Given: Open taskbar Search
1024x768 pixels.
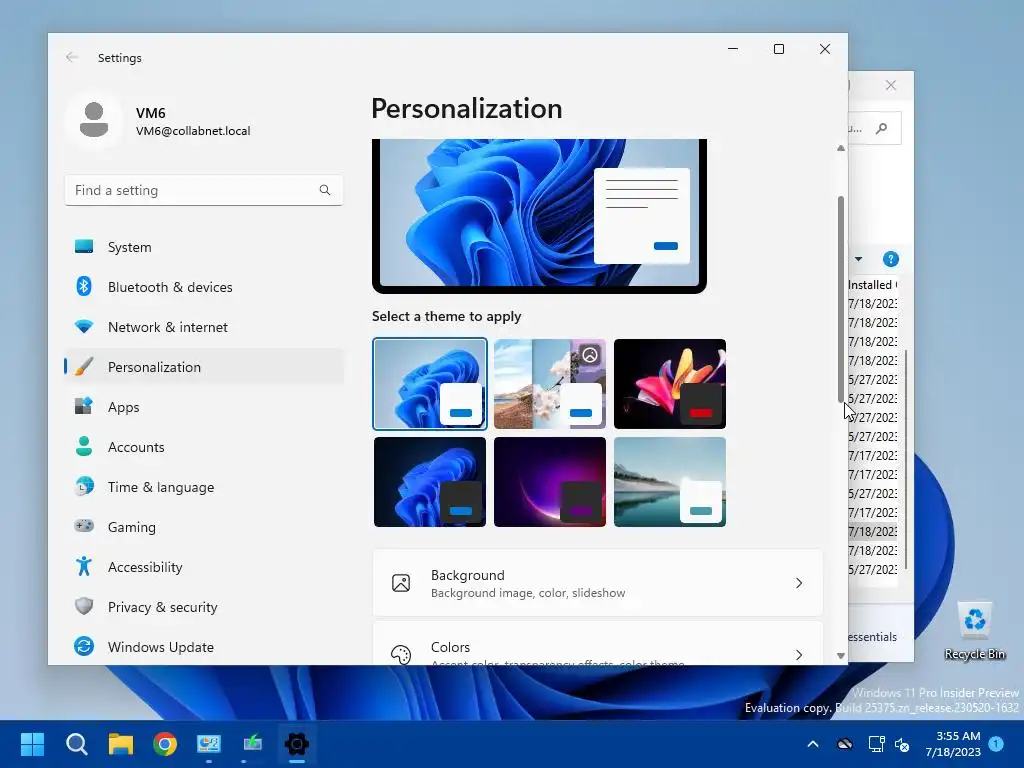Looking at the screenshot, I should [x=76, y=744].
